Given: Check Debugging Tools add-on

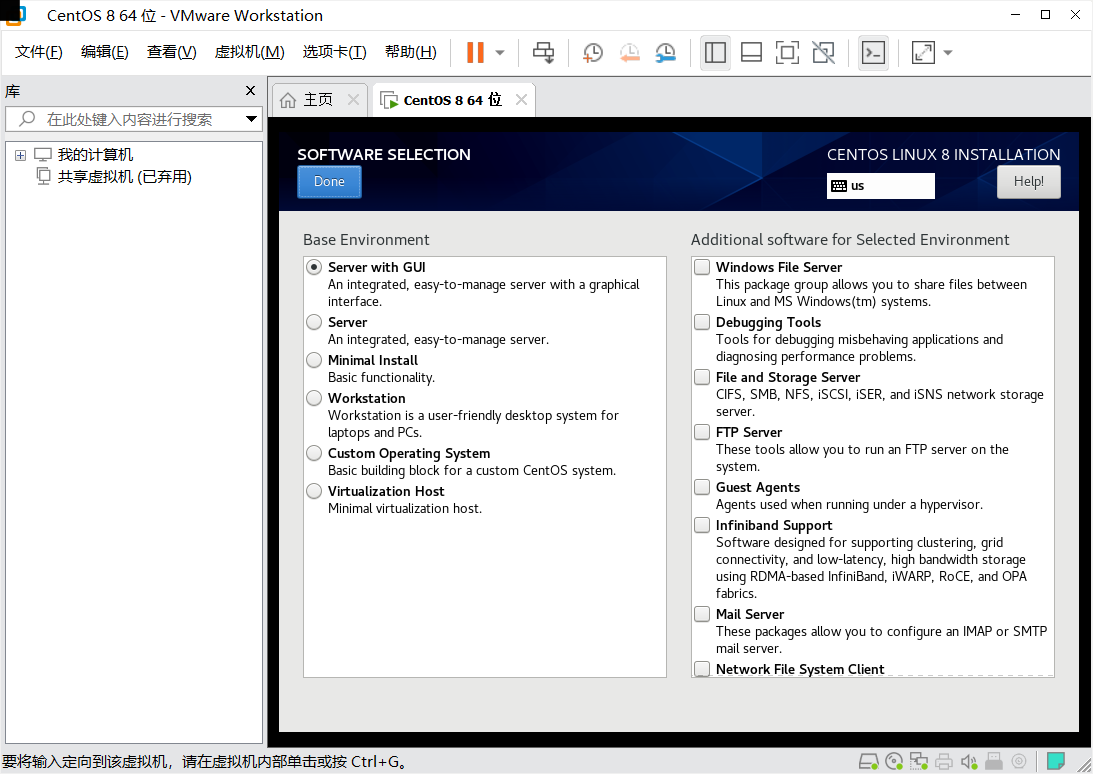Looking at the screenshot, I should tap(702, 322).
